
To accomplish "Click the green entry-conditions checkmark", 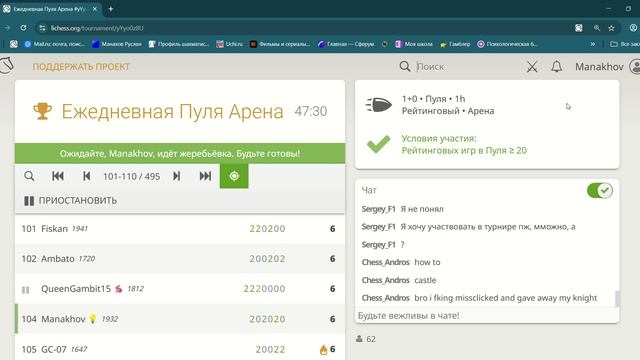I will tap(378, 144).
